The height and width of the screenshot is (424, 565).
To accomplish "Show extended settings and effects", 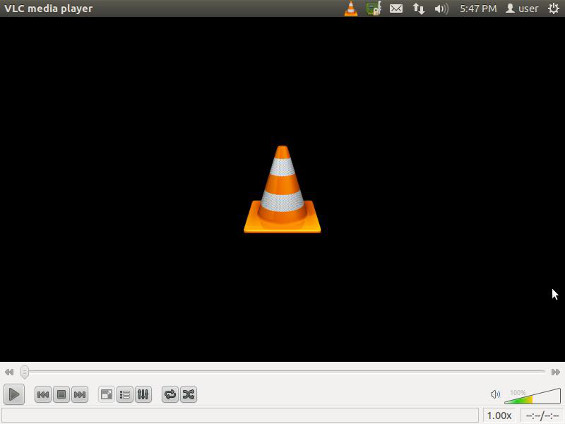I will point(143,395).
